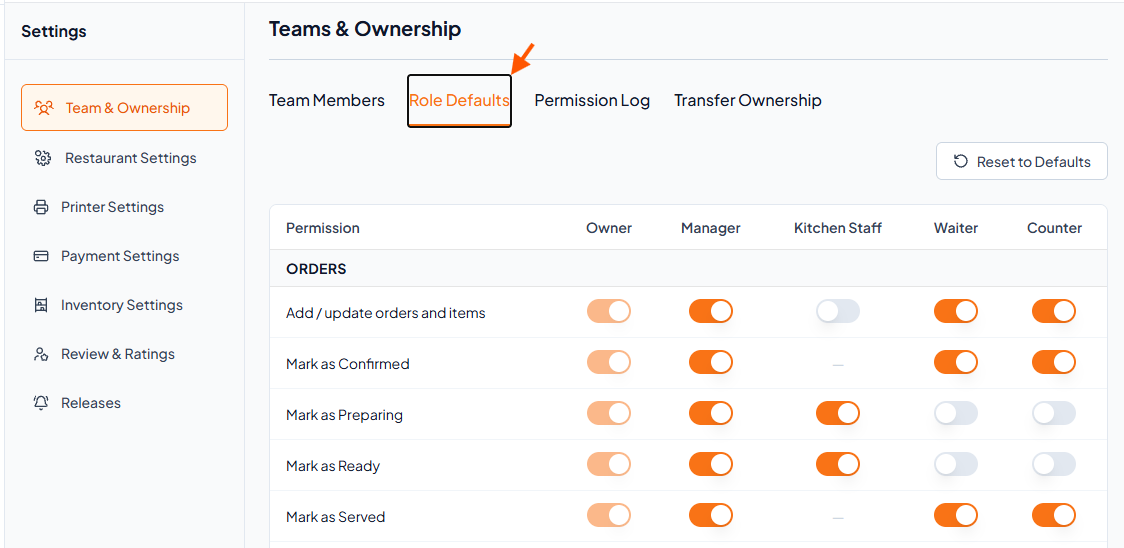Toggle Owner for Add / update orders
Image resolution: width=1124 pixels, height=548 pixels.
tap(609, 311)
